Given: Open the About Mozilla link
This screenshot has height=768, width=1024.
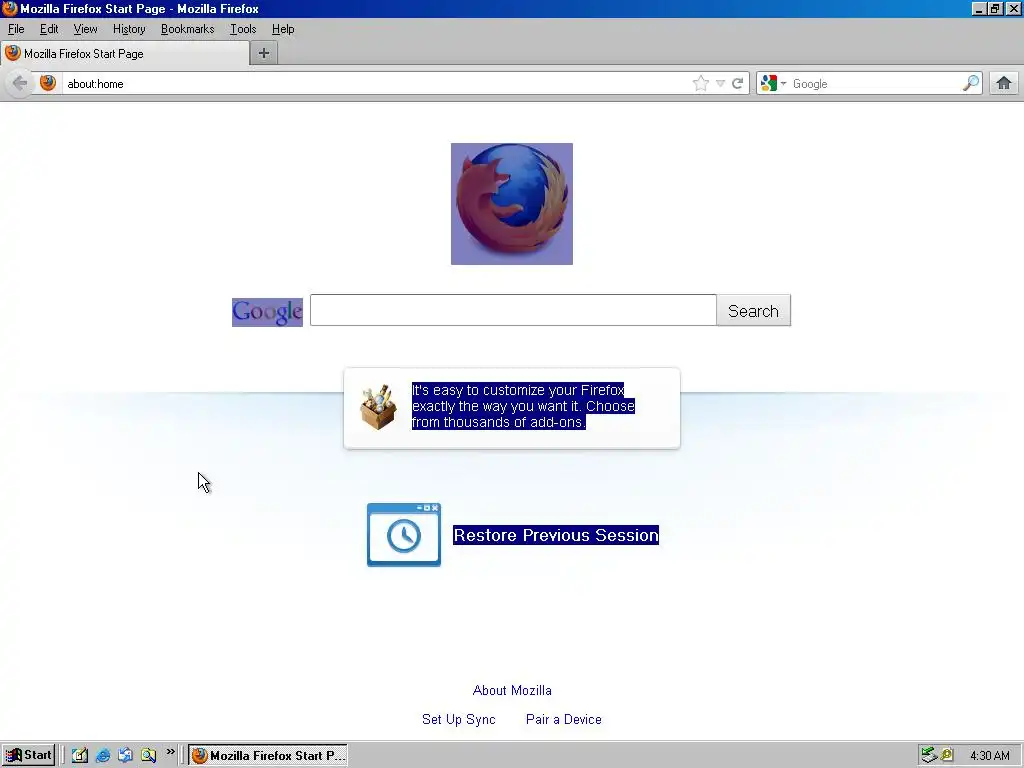Looking at the screenshot, I should pyautogui.click(x=512, y=690).
